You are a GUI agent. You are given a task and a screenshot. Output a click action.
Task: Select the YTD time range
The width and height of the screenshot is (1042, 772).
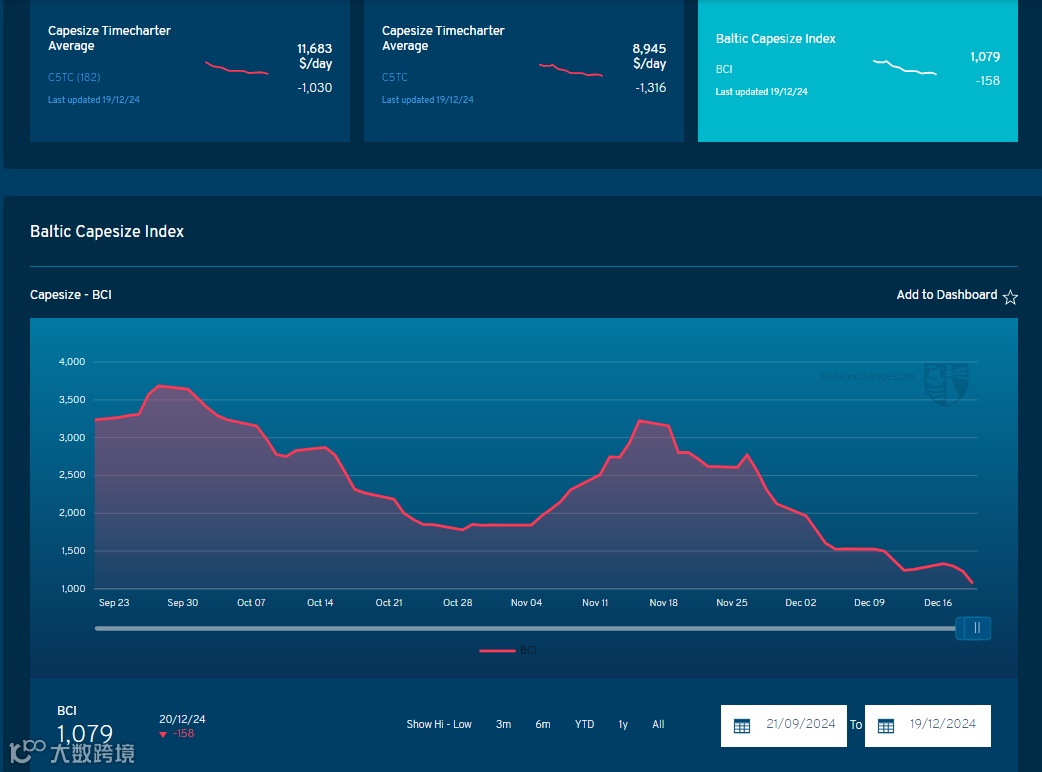point(584,724)
